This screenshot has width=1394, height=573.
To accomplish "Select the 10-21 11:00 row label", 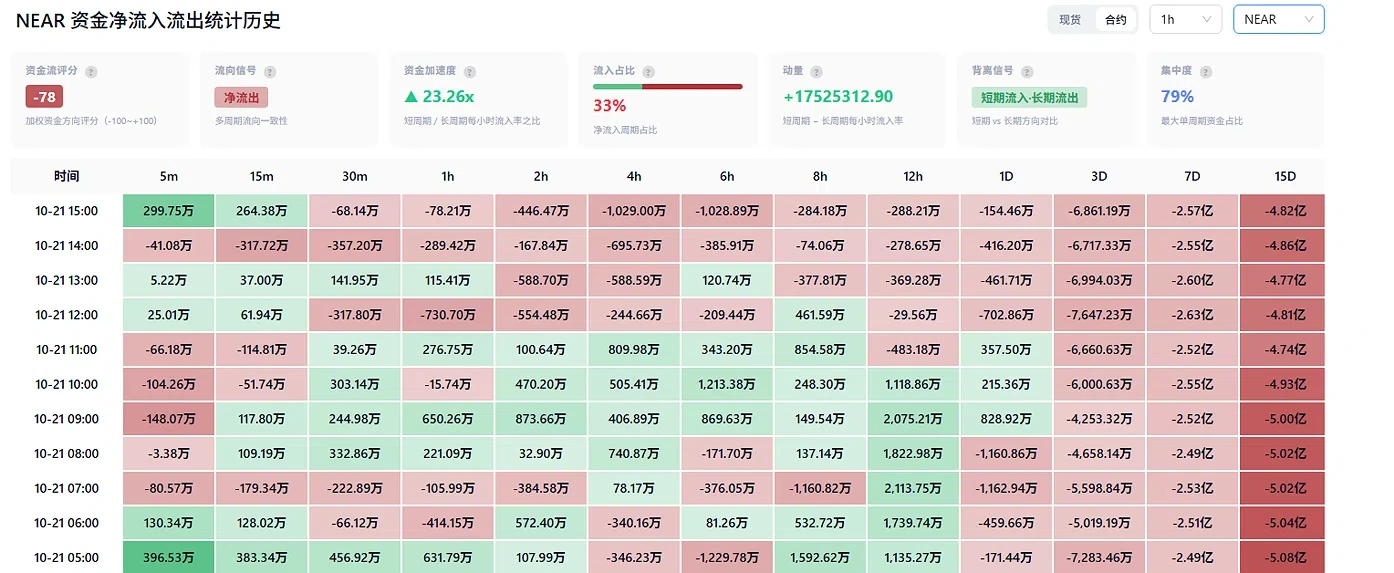I will pyautogui.click(x=67, y=349).
